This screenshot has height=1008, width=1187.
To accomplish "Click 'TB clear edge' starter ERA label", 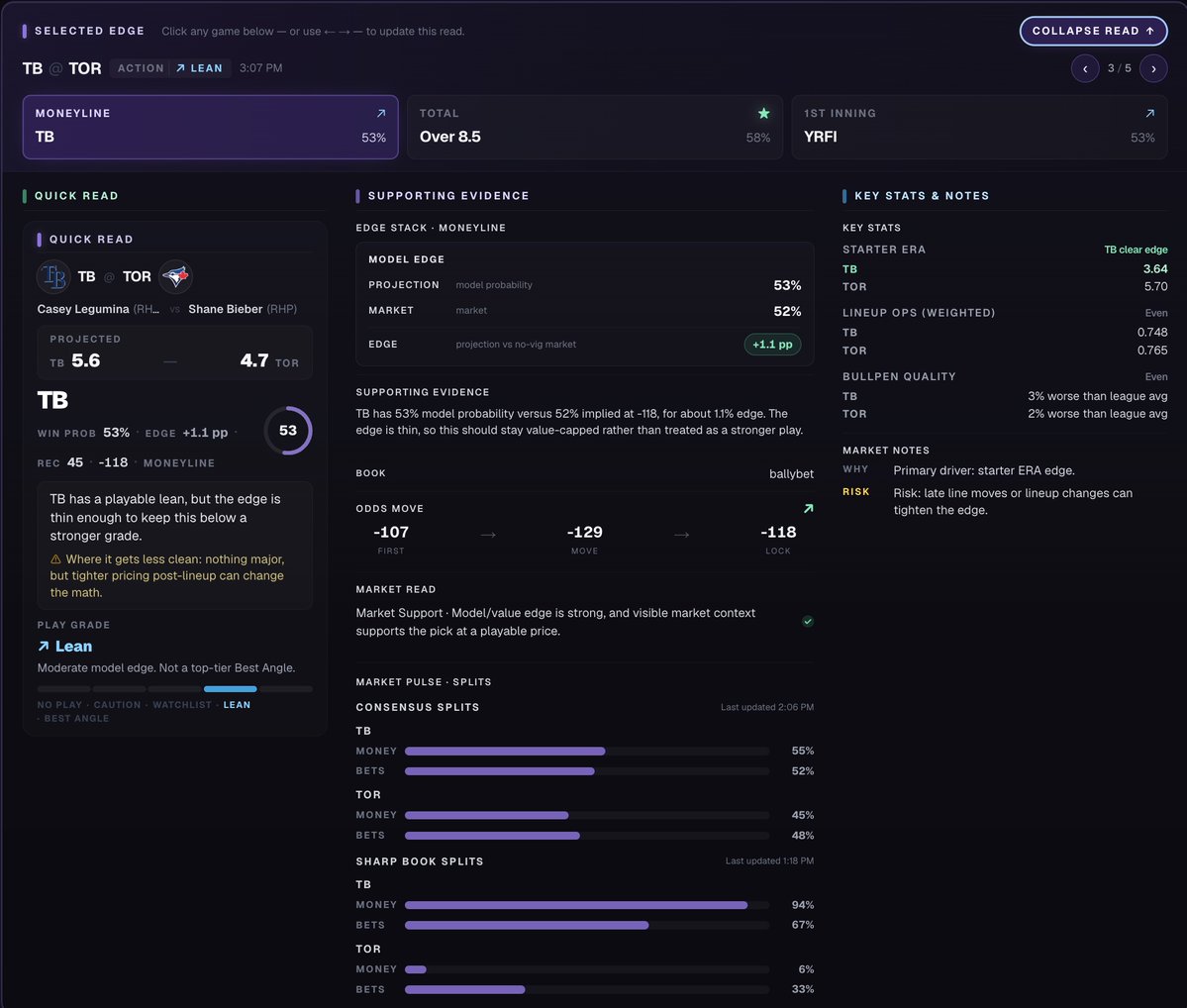I will tap(1136, 250).
